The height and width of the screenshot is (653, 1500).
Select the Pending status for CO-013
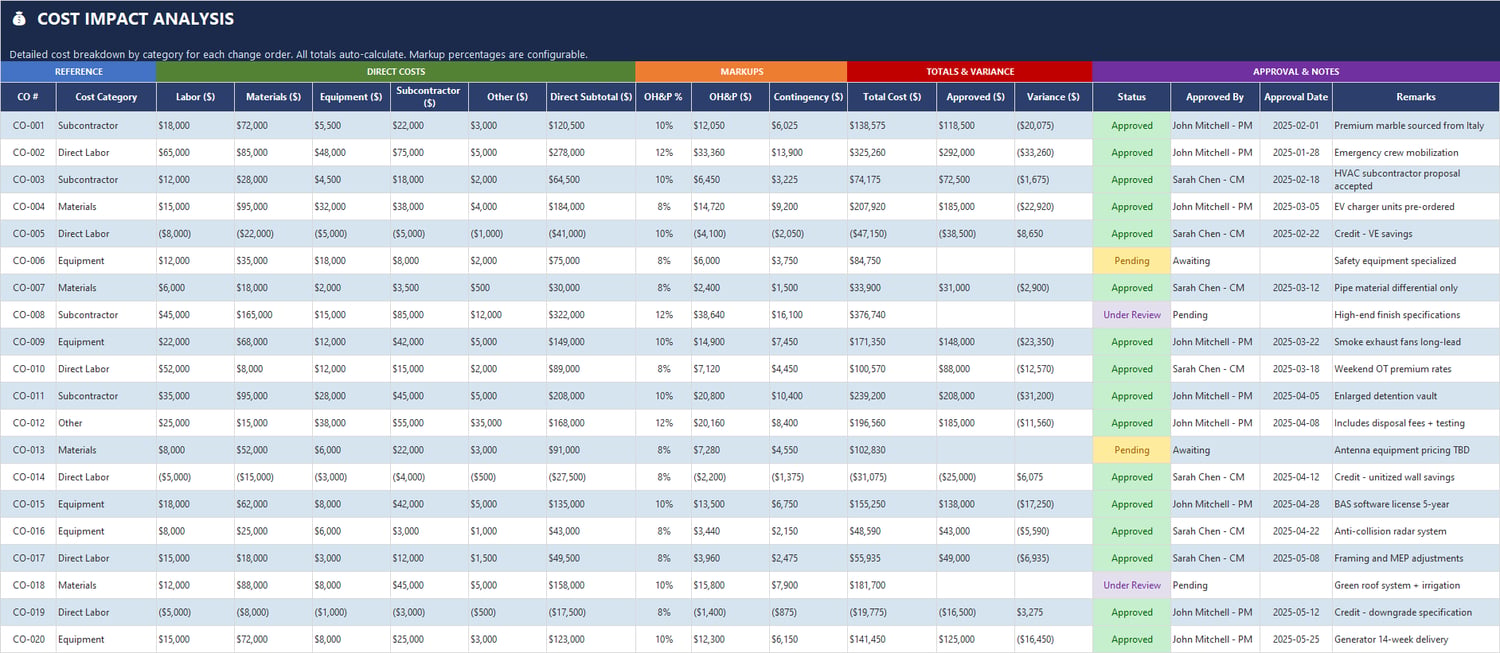pos(1132,450)
